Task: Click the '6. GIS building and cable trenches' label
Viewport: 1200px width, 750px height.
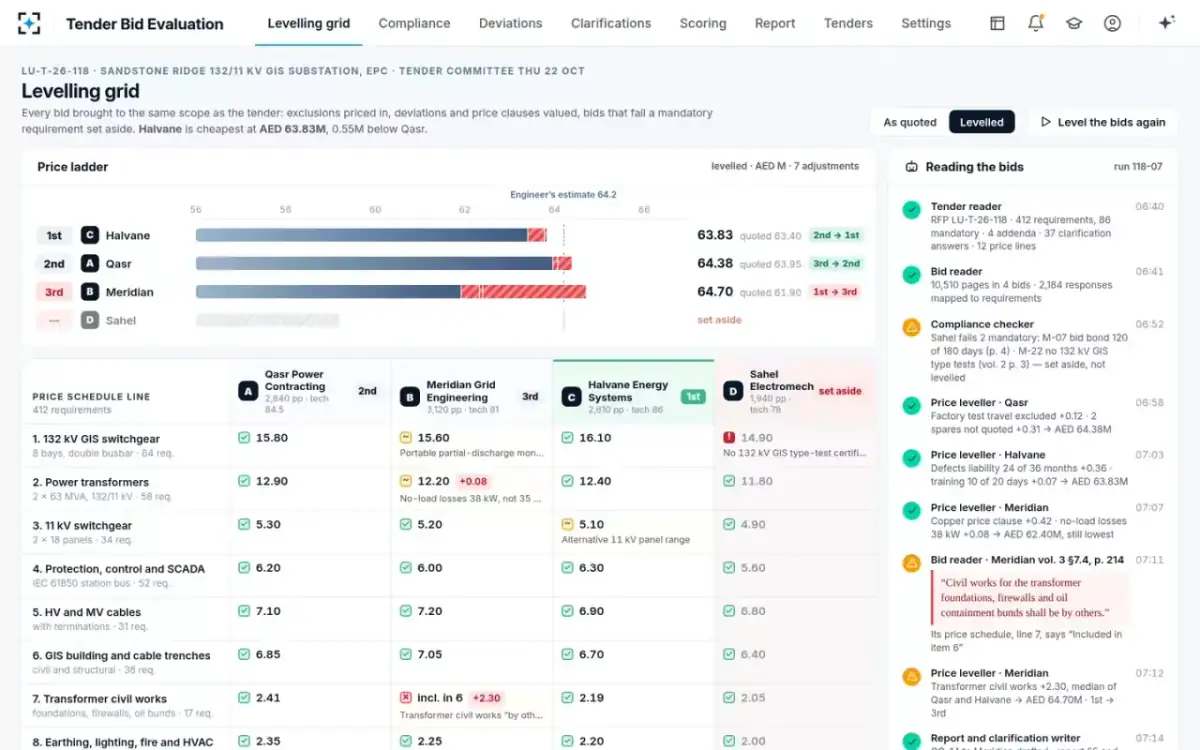Action: pyautogui.click(x=121, y=656)
